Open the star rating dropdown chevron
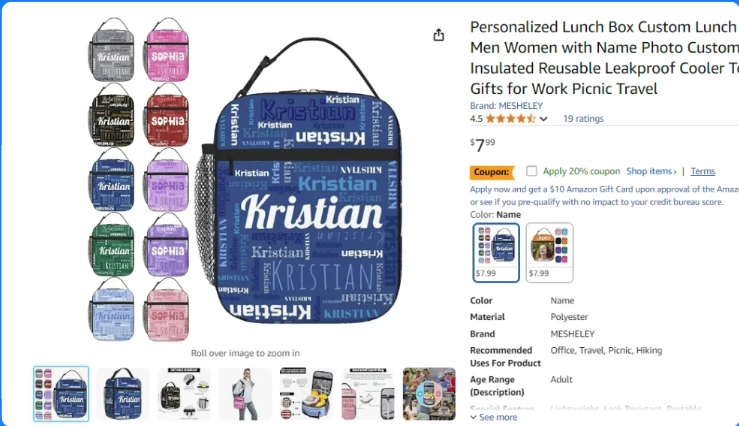Viewport: 739px width, 426px height. [x=543, y=119]
